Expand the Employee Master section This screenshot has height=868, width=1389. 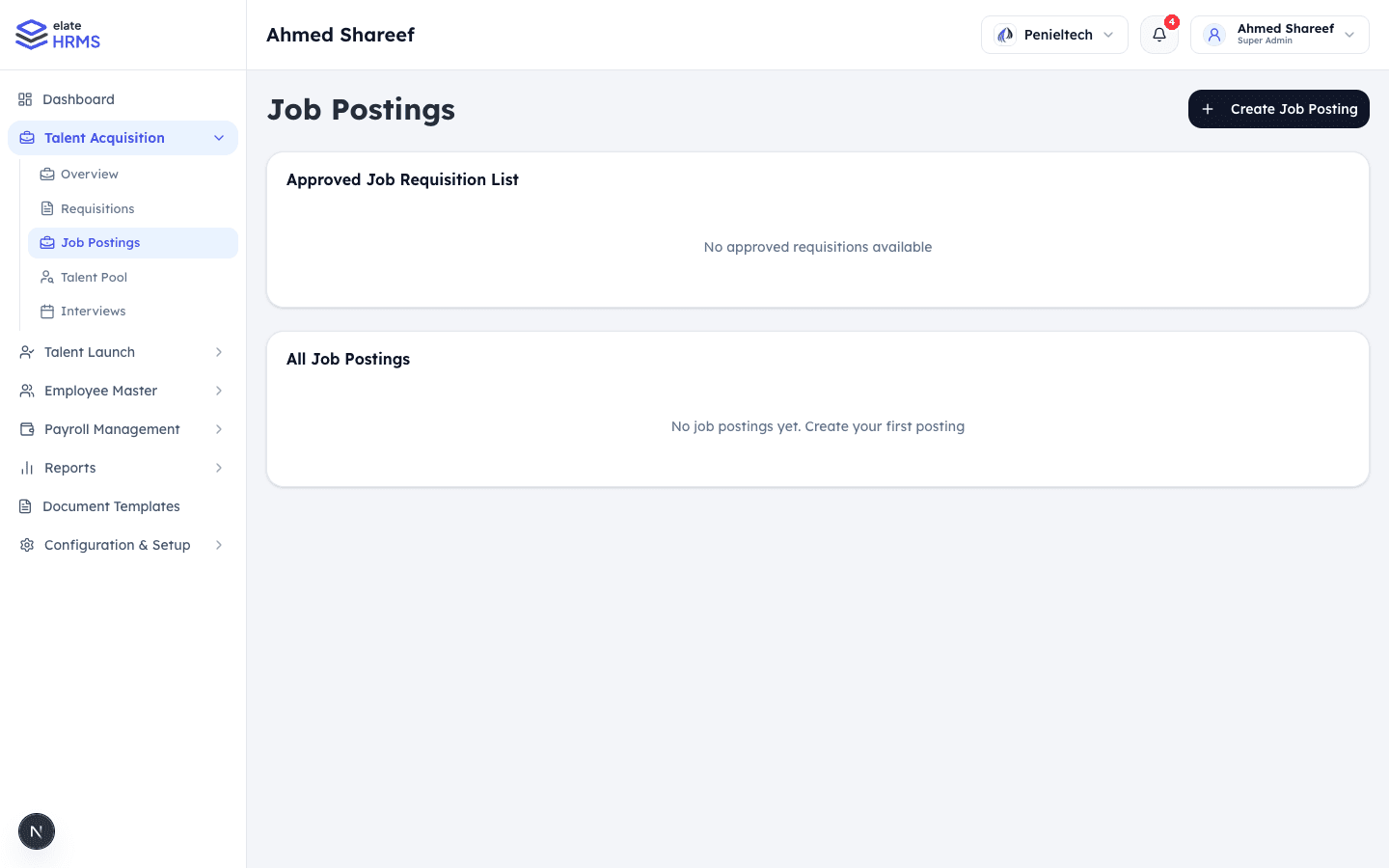[218, 391]
